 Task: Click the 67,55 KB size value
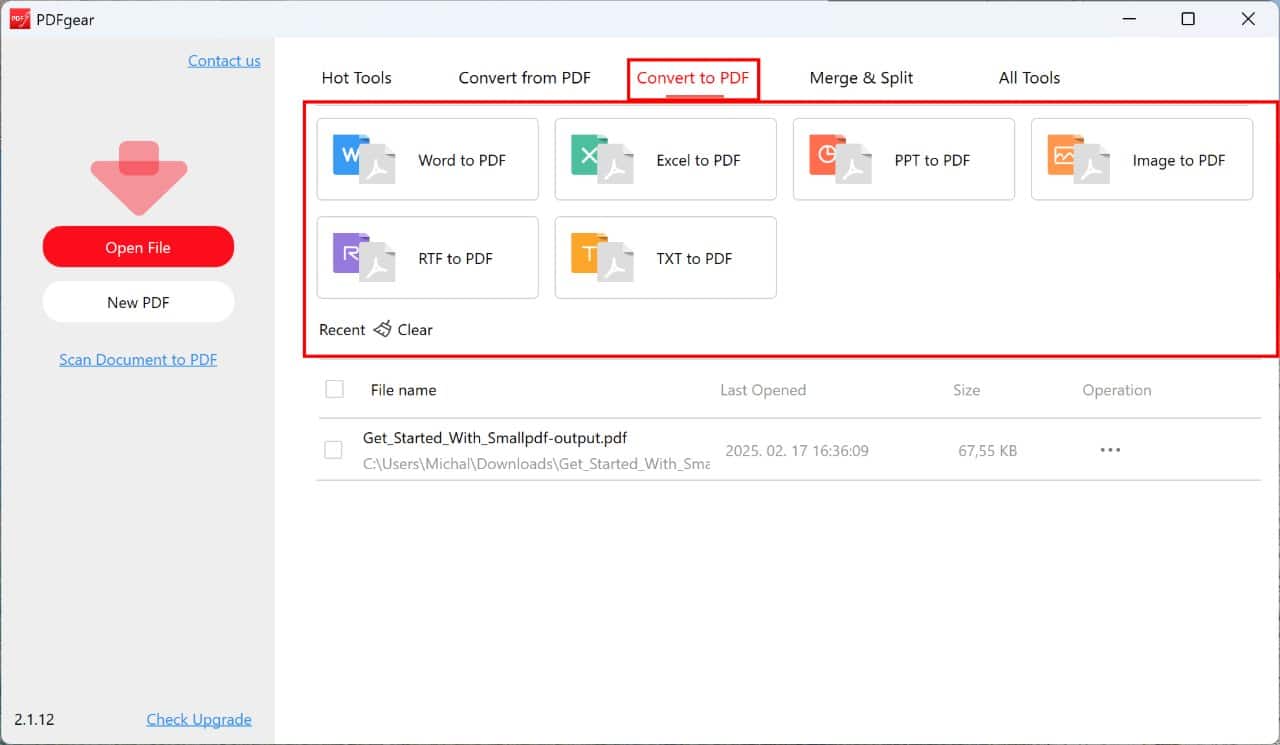click(988, 451)
